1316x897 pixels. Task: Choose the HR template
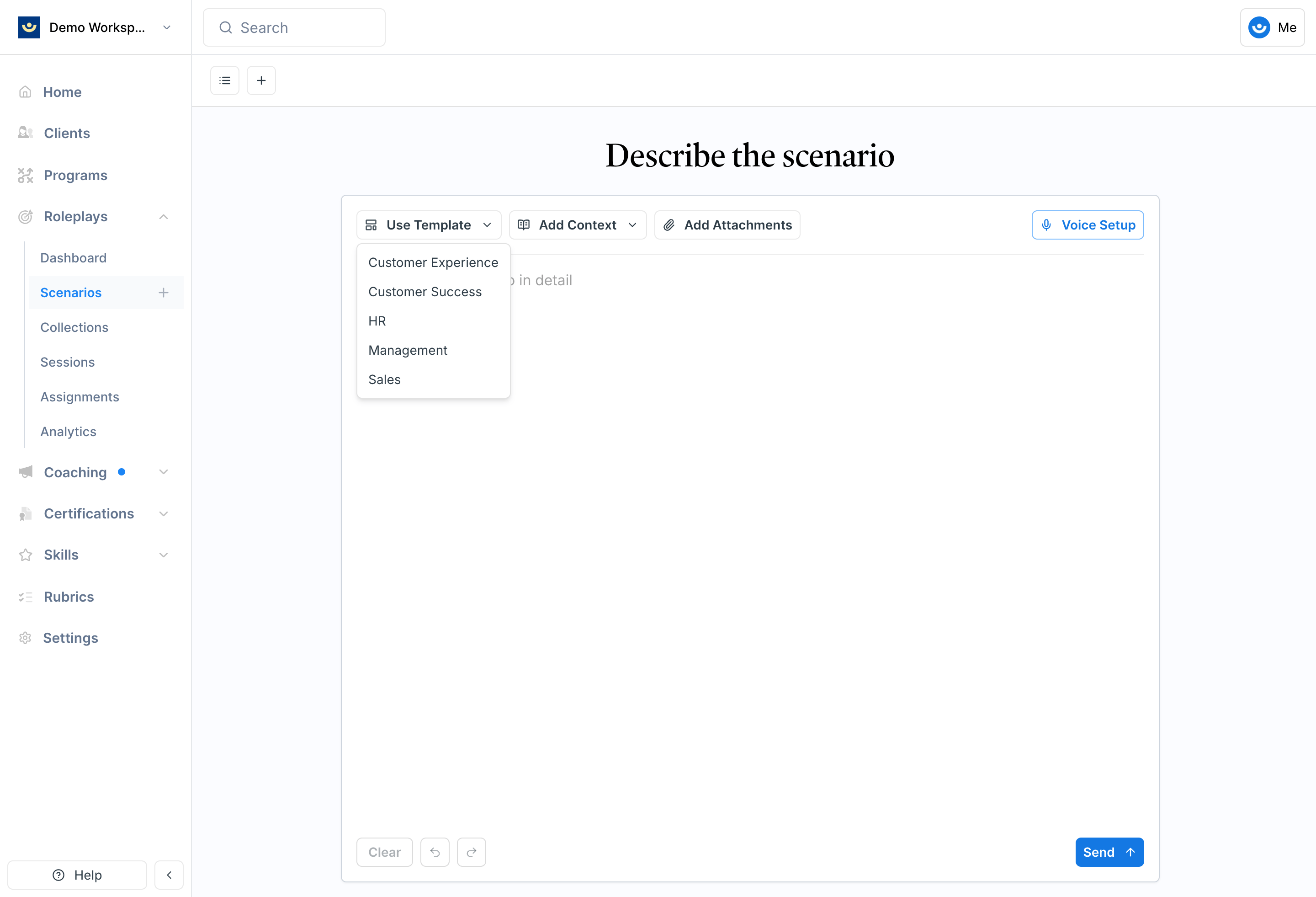pyautogui.click(x=433, y=321)
